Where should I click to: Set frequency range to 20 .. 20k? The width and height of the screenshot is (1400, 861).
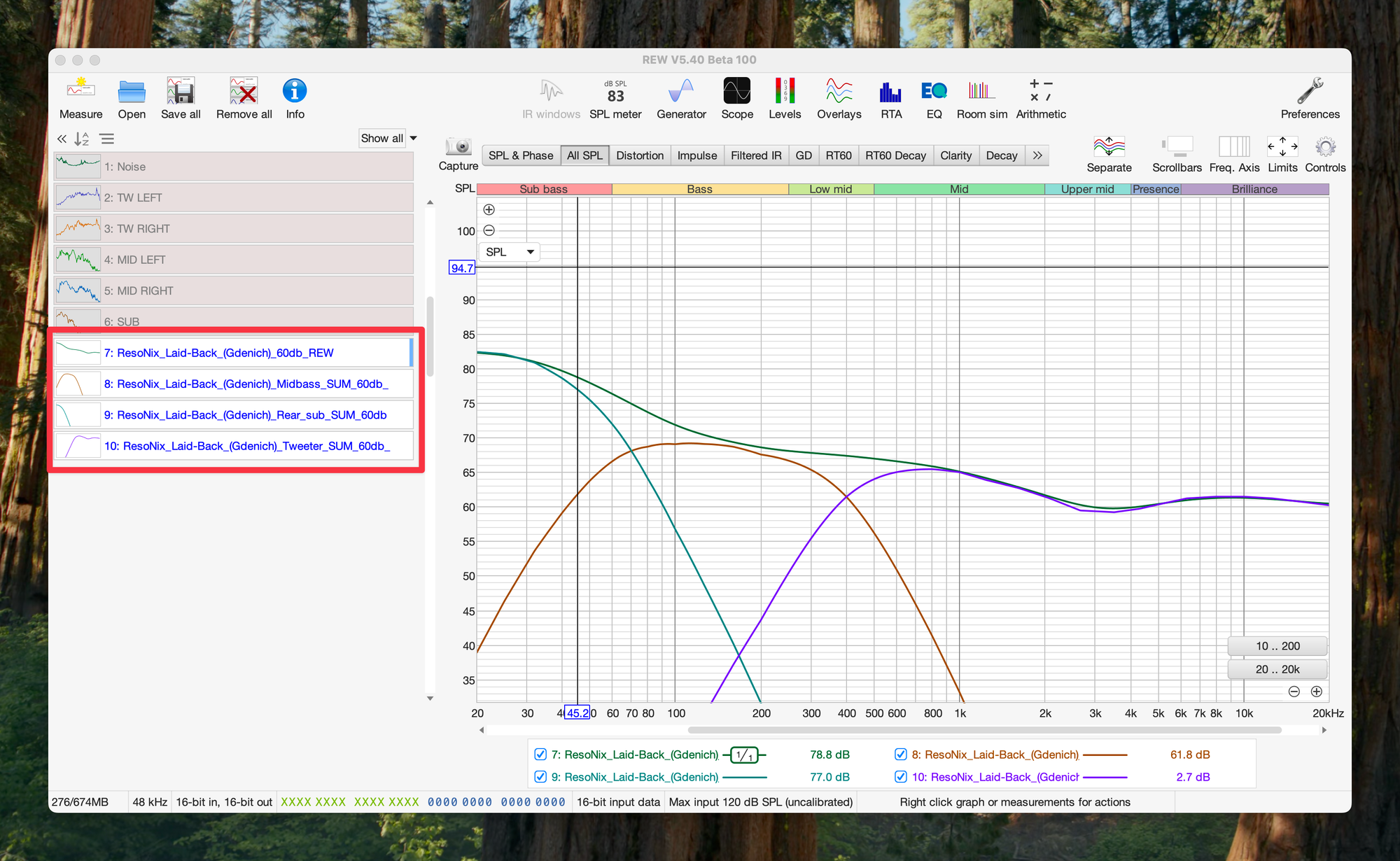(x=1277, y=669)
